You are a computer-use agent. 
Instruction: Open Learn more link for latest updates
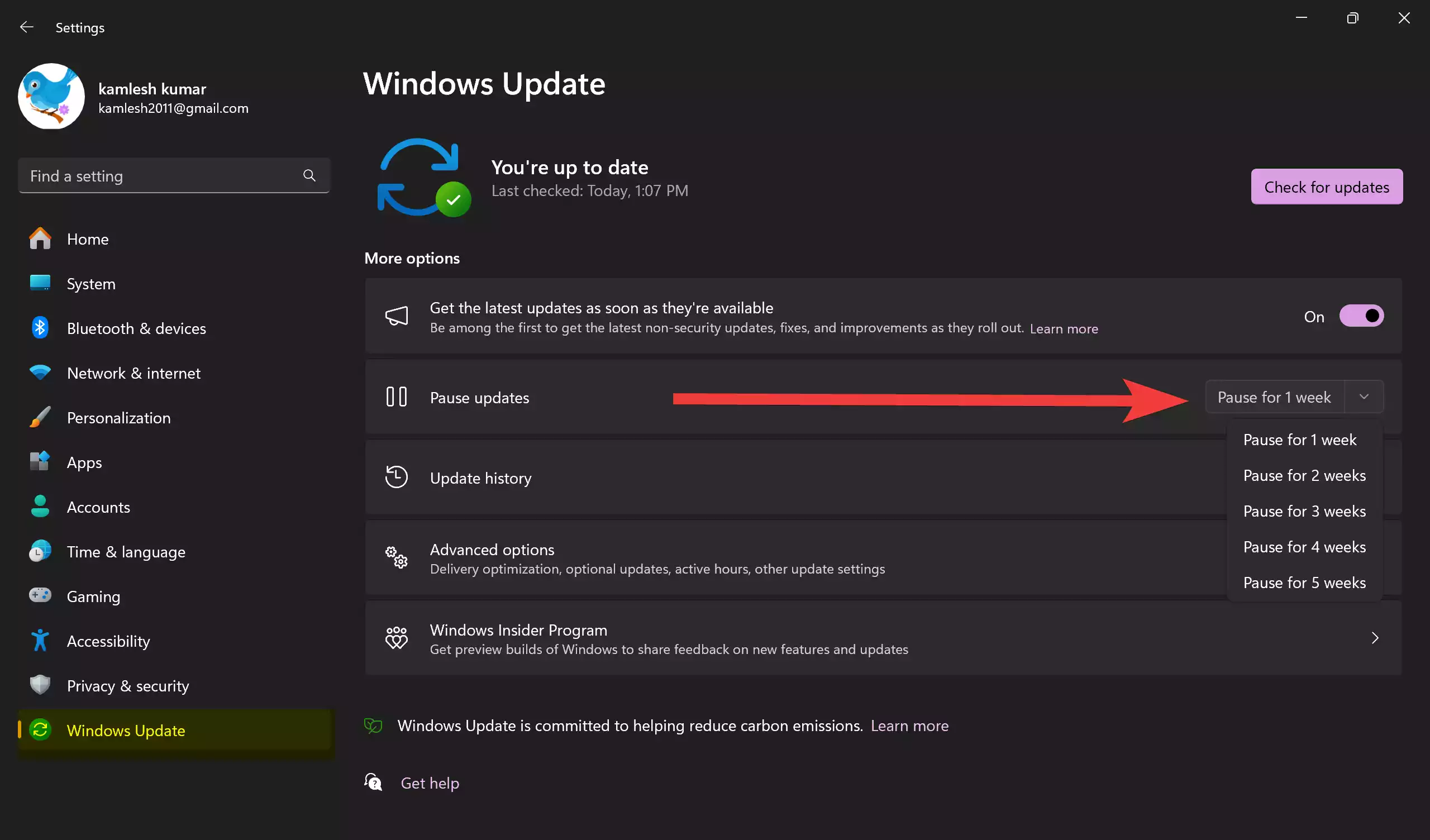pyautogui.click(x=1064, y=328)
